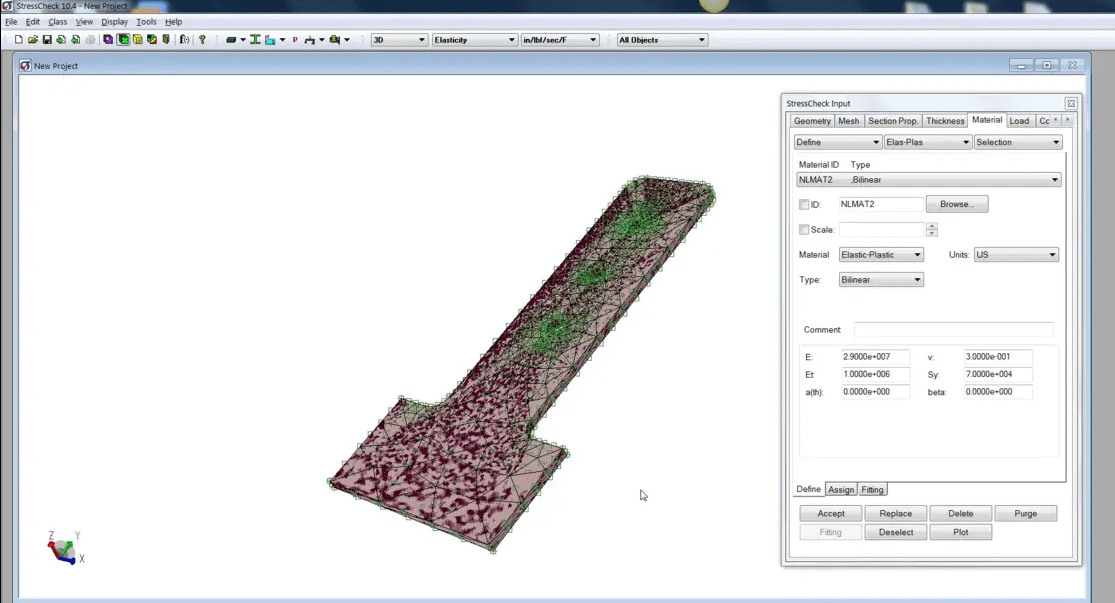Click inside the Comment field

pos(950,329)
